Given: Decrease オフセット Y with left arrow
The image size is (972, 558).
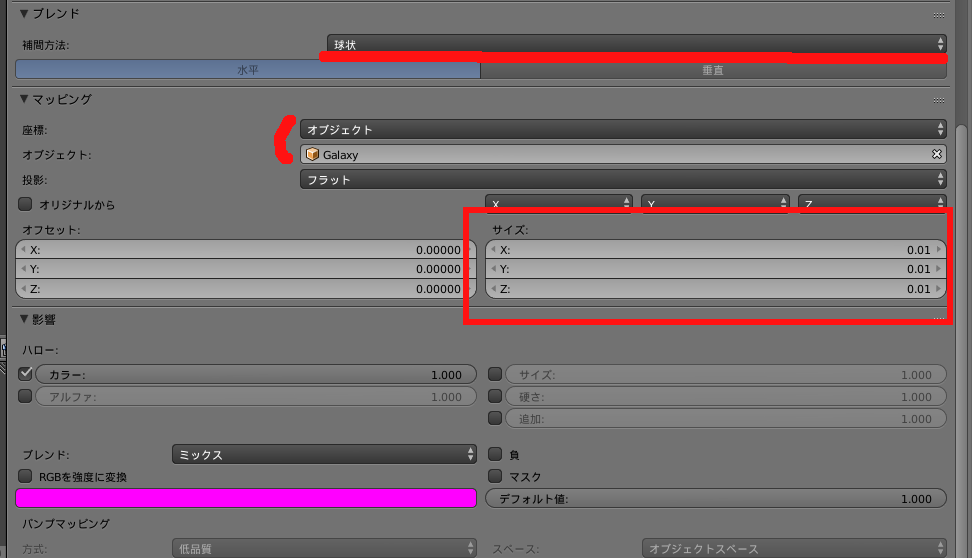Looking at the screenshot, I should pyautogui.click(x=24, y=268).
